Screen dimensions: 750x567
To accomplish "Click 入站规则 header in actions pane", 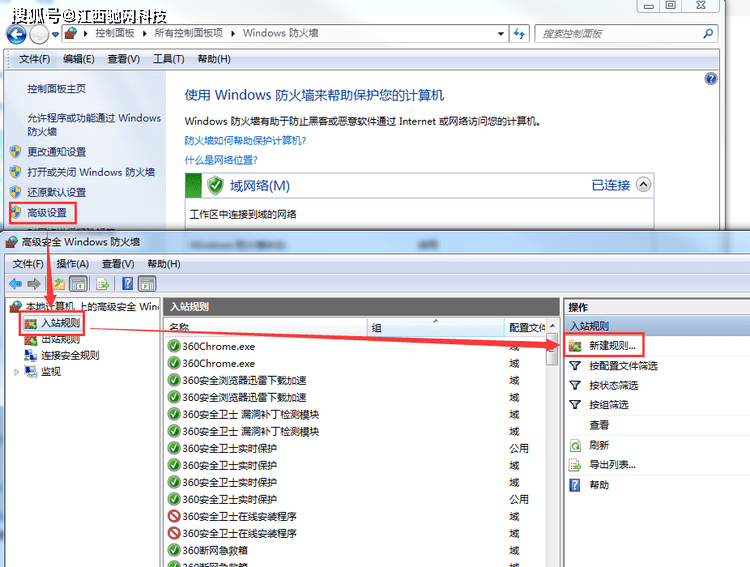I will (658, 326).
